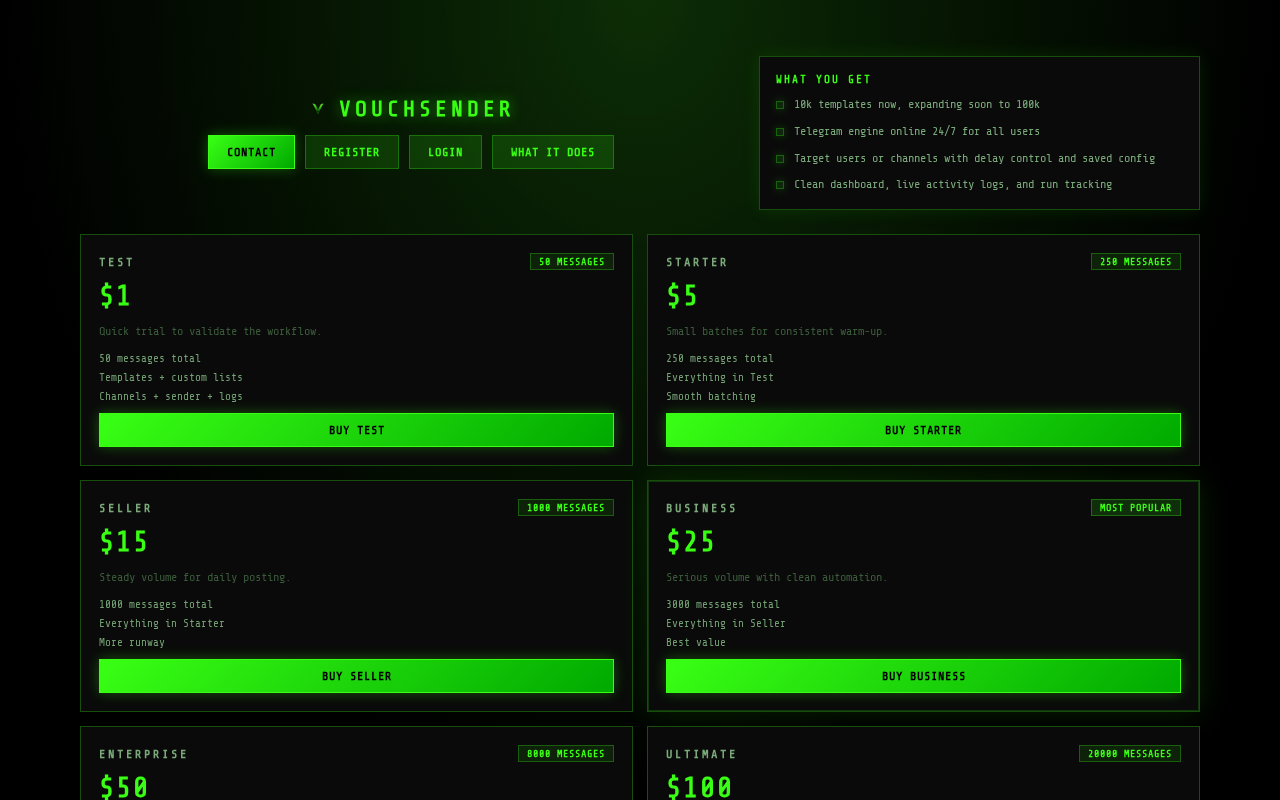Viewport: 1280px width, 800px height.
Task: Click 'Channels + sender + logs' feature line
Action: point(171,397)
